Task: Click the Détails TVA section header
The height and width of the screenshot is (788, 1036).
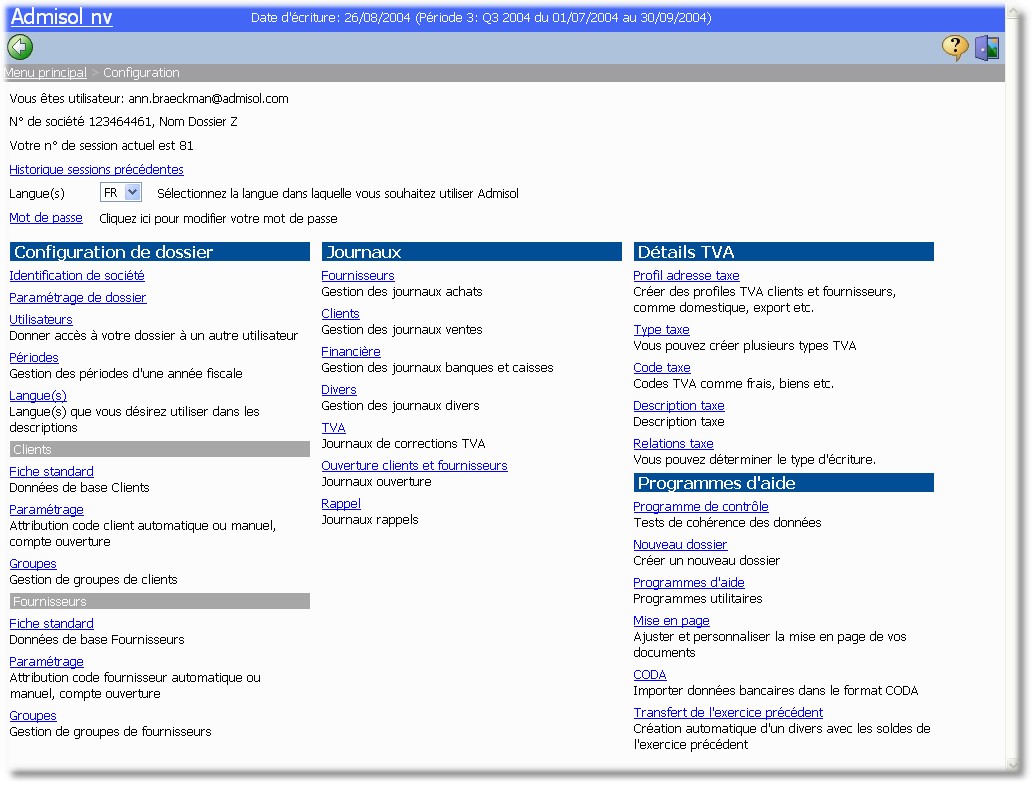Action: 784,252
